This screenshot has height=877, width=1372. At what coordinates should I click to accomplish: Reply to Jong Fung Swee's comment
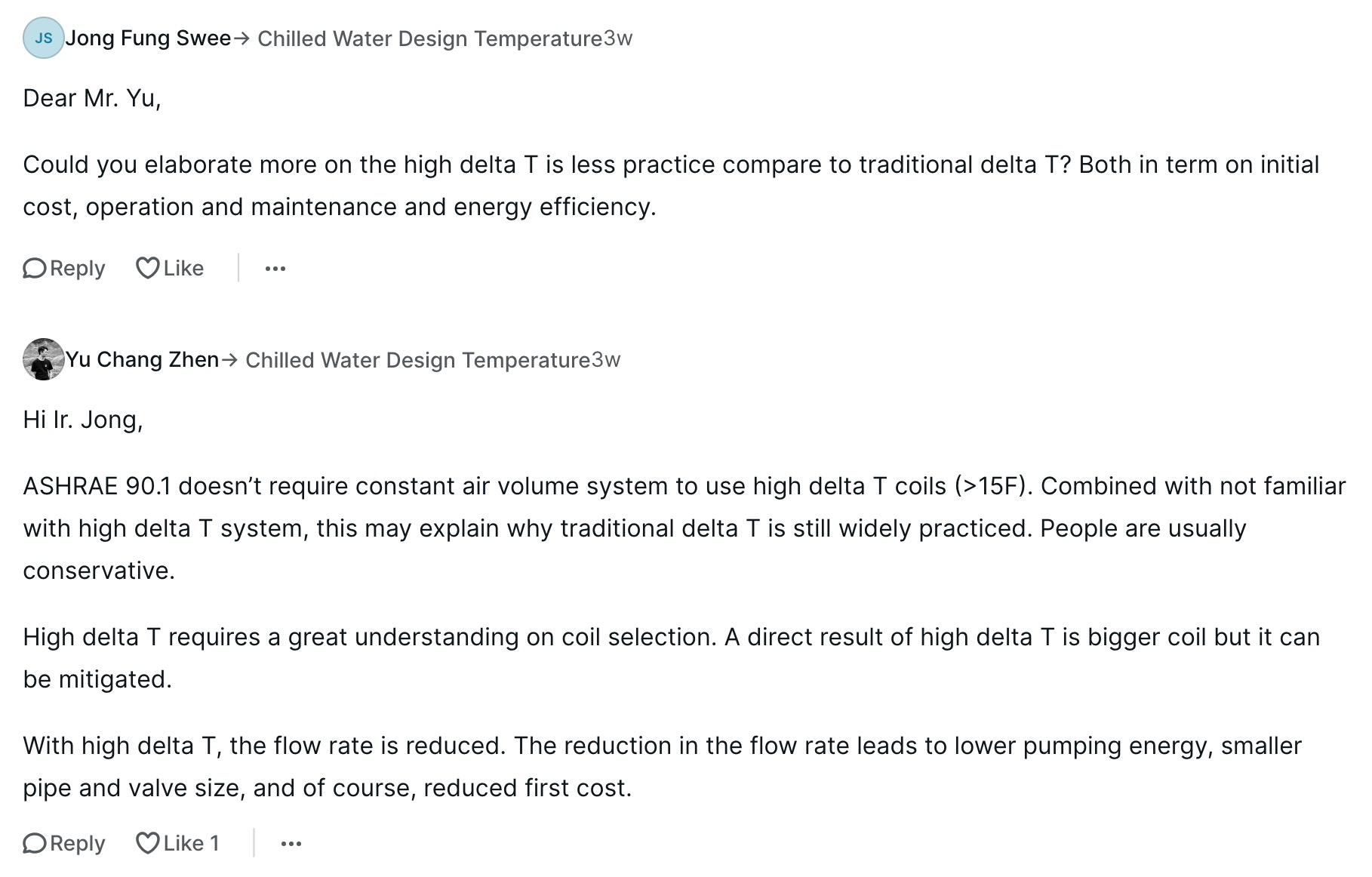(x=63, y=268)
